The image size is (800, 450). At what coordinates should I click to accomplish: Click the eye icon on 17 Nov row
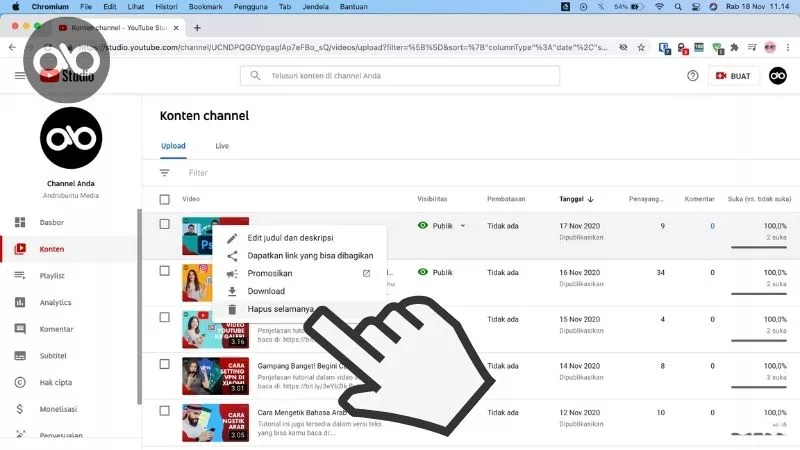click(x=422, y=226)
